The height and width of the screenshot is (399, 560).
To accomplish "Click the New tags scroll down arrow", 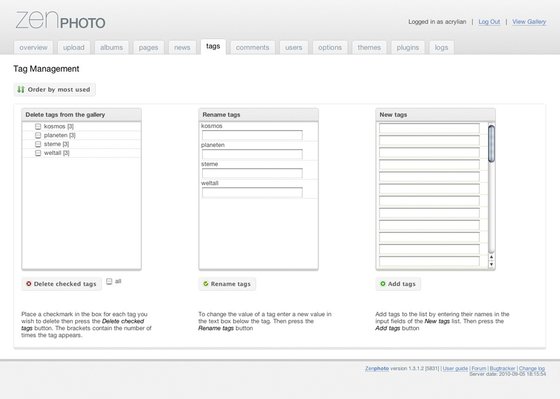I will pos(491,264).
